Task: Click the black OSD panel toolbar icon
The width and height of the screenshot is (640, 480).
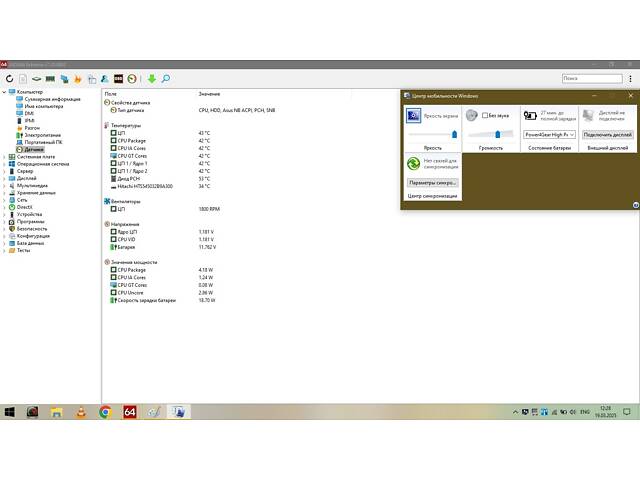Action: pyautogui.click(x=118, y=78)
